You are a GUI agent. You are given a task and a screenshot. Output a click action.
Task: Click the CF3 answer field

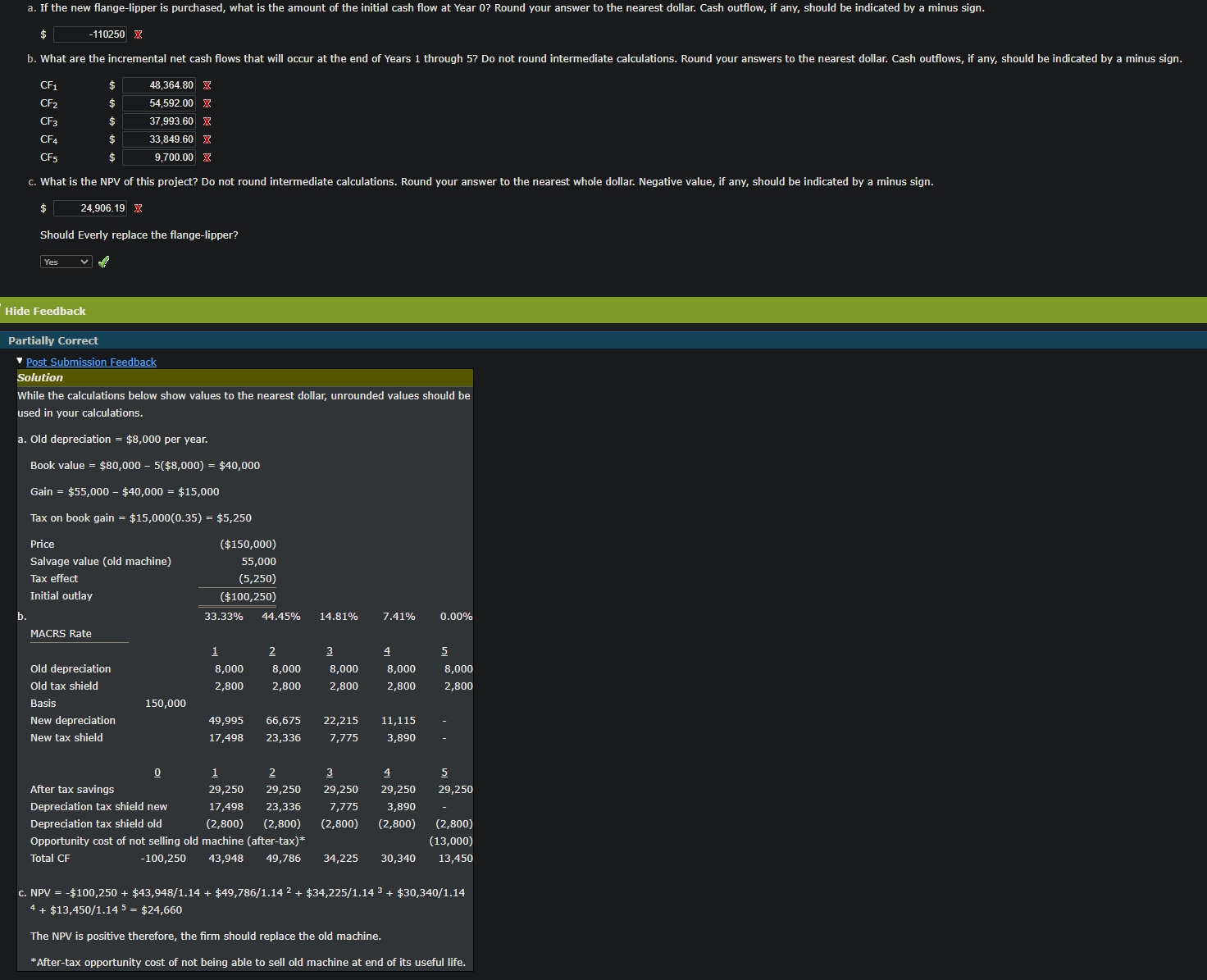(x=159, y=121)
